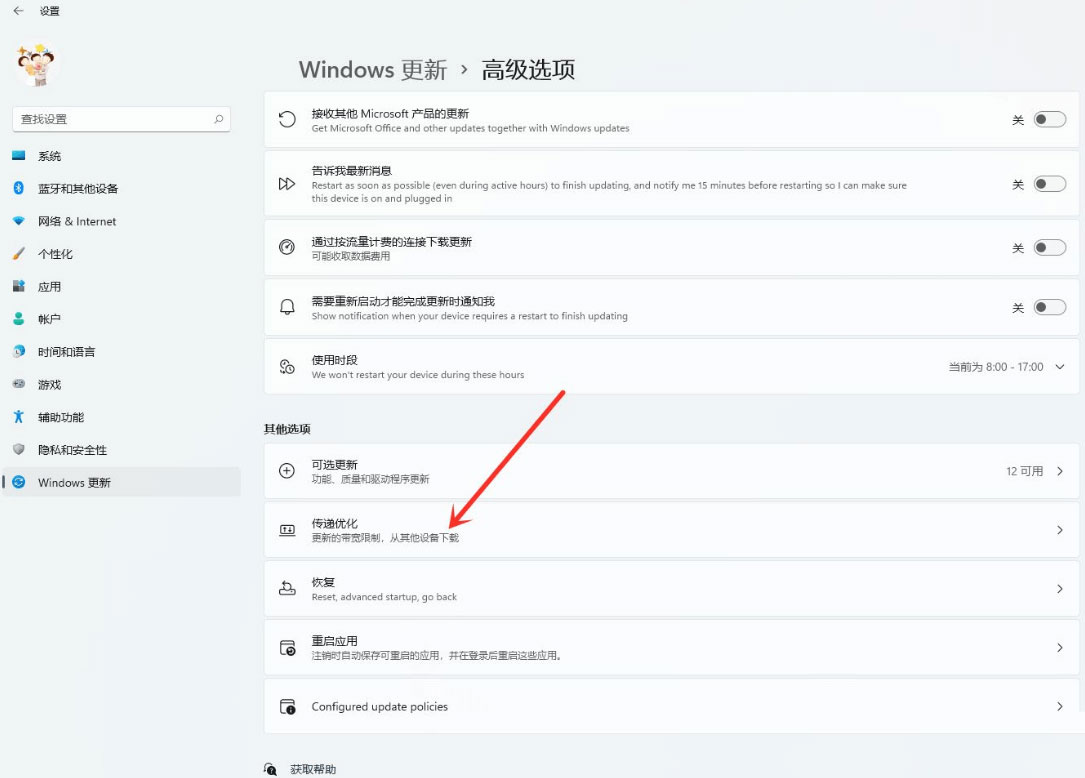
Task: Open 重启应用 via its right chevron
Action: pos(1059,648)
